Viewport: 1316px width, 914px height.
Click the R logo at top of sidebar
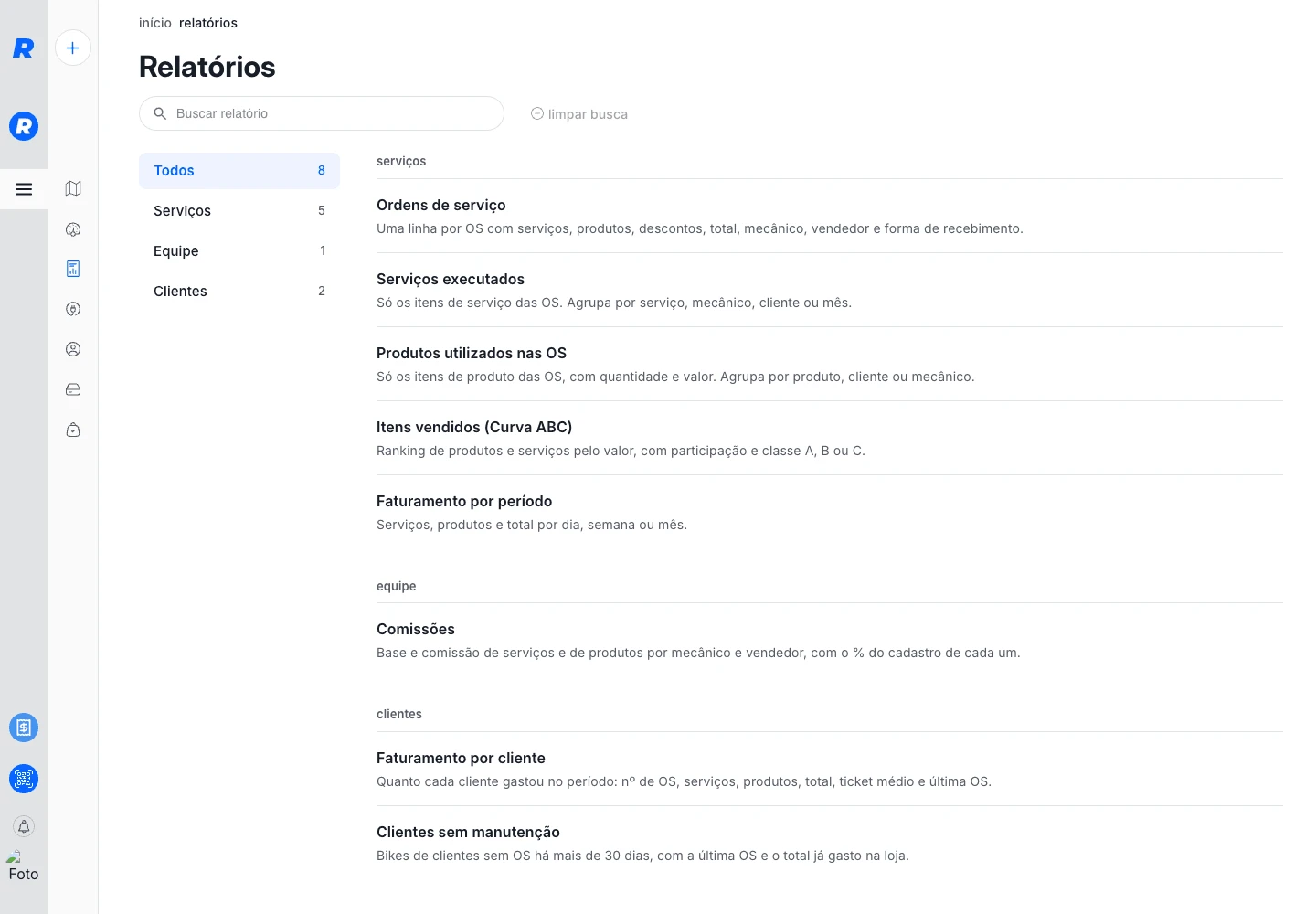pos(24,48)
